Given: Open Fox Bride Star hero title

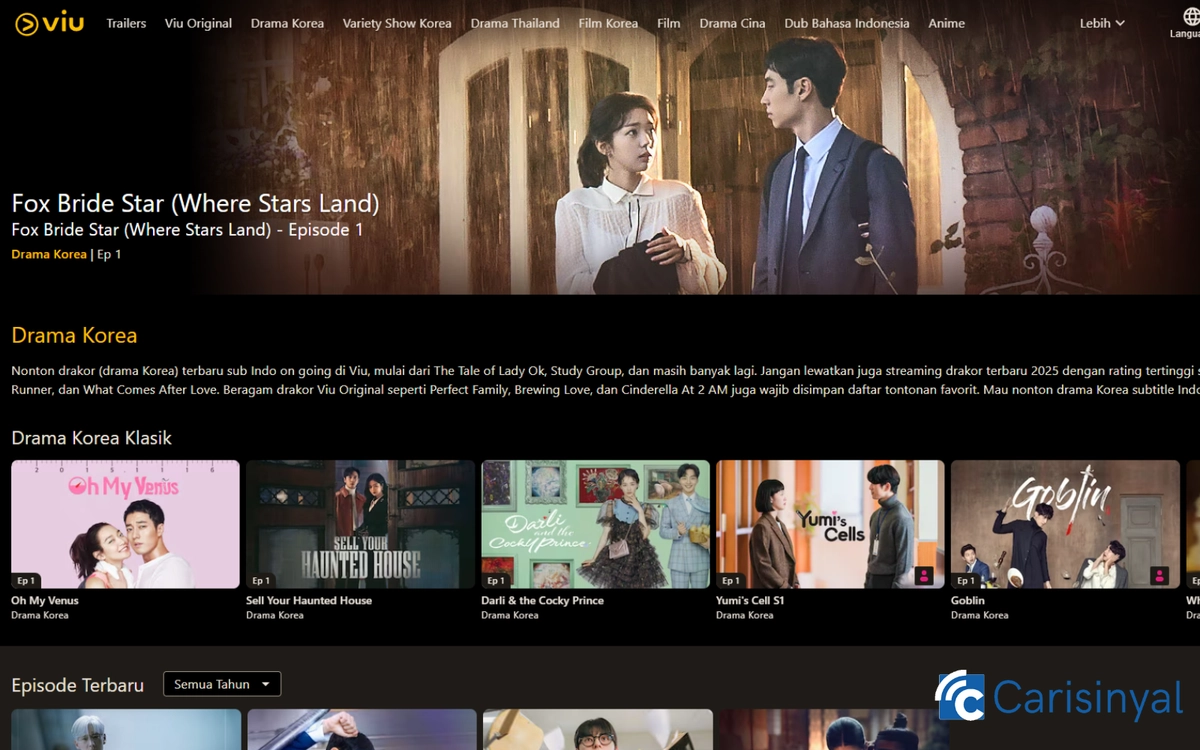Looking at the screenshot, I should (195, 204).
